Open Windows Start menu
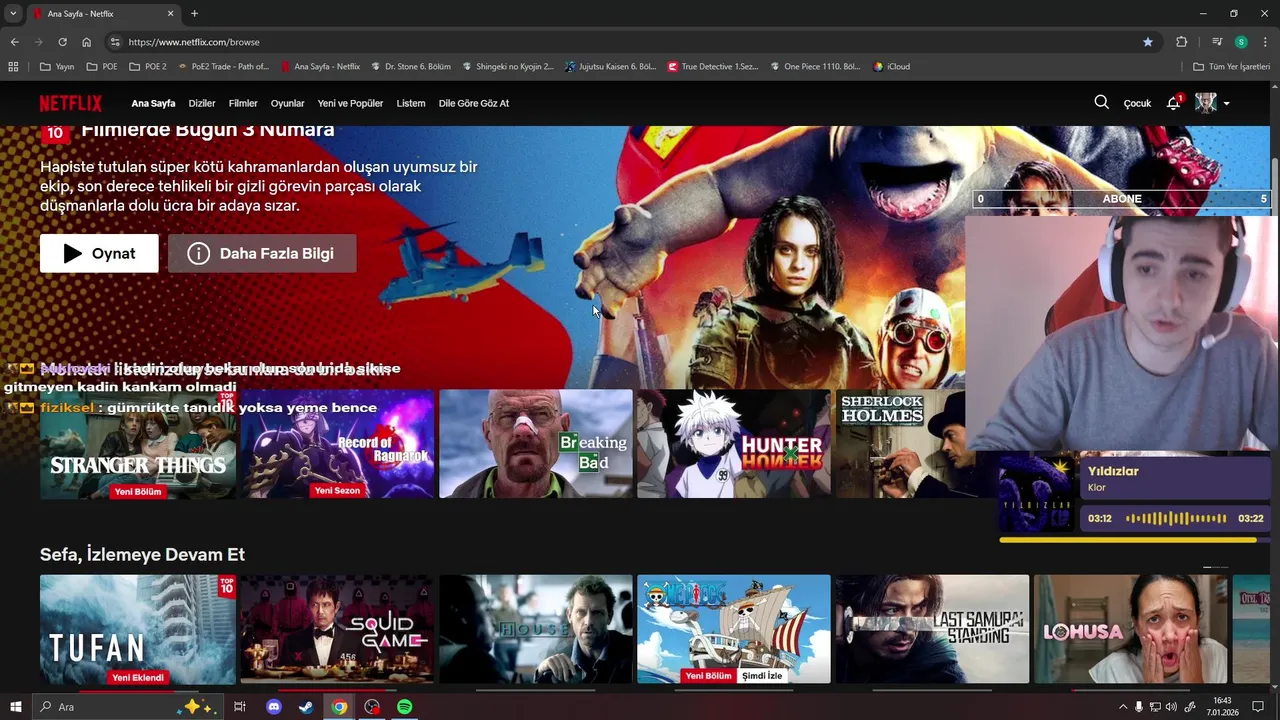Viewport: 1280px width, 720px height. [x=15, y=707]
